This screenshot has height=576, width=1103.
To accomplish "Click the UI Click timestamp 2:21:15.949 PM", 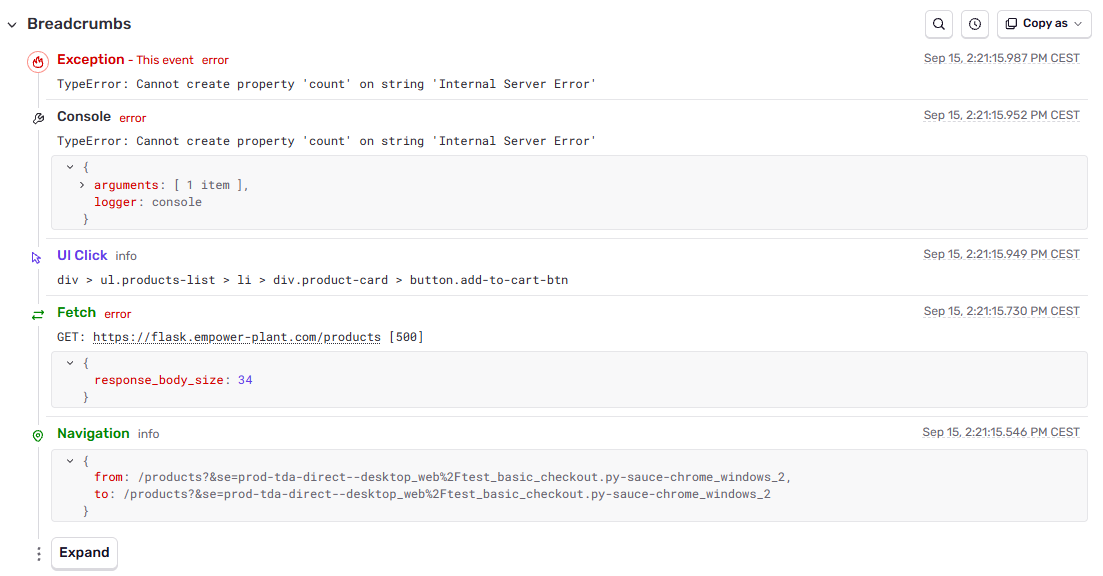I will coord(1002,255).
